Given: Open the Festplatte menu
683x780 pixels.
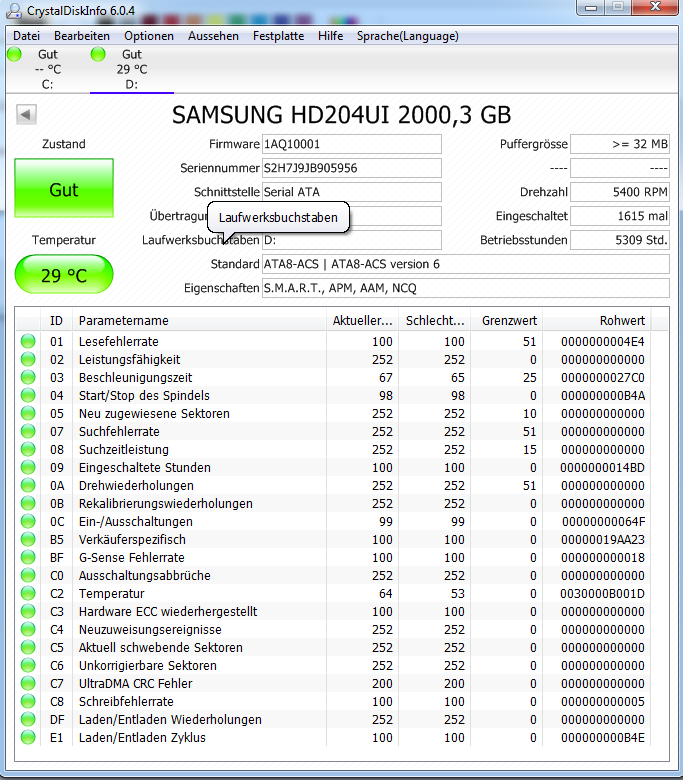Looking at the screenshot, I should coord(278,36).
